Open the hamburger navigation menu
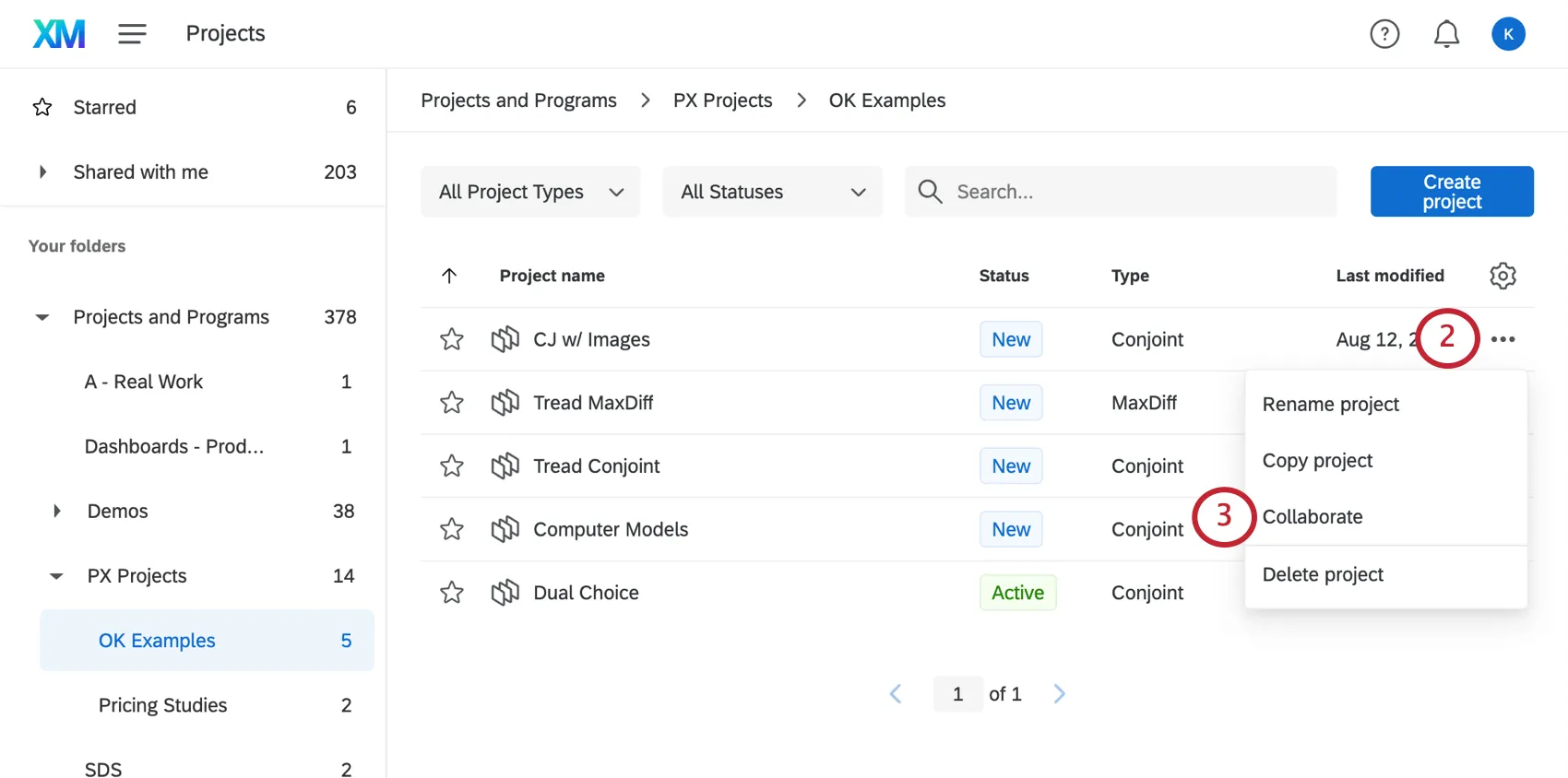 click(132, 34)
